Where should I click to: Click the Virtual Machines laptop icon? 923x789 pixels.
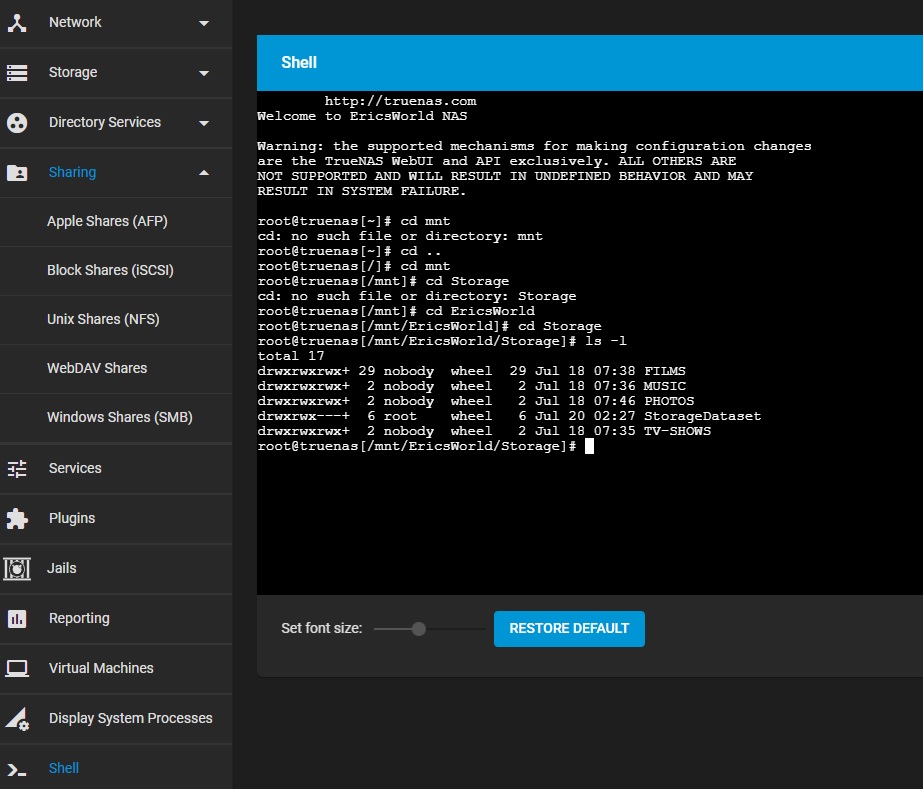tap(16, 668)
